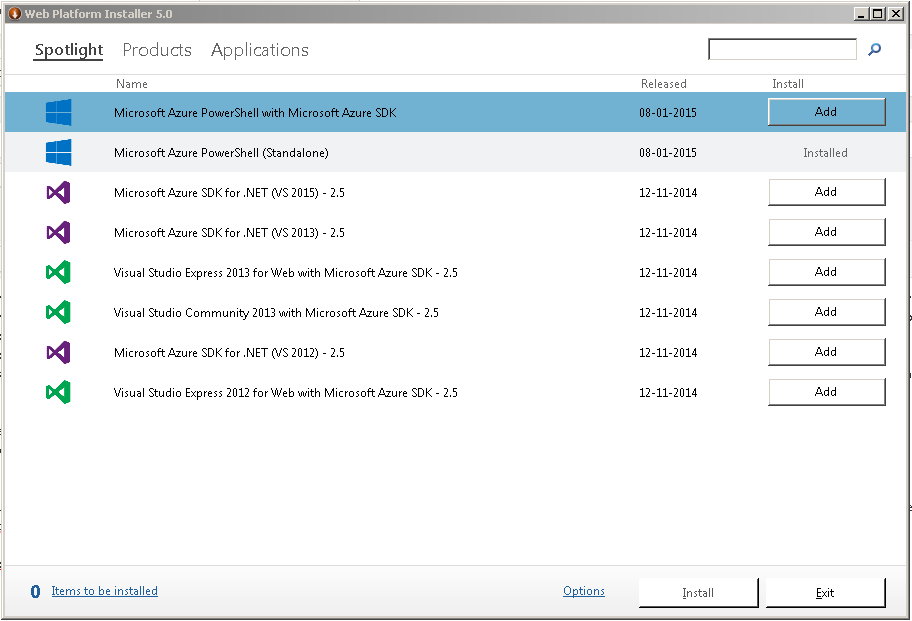
Task: Open the Items to be installed link
Action: [105, 591]
